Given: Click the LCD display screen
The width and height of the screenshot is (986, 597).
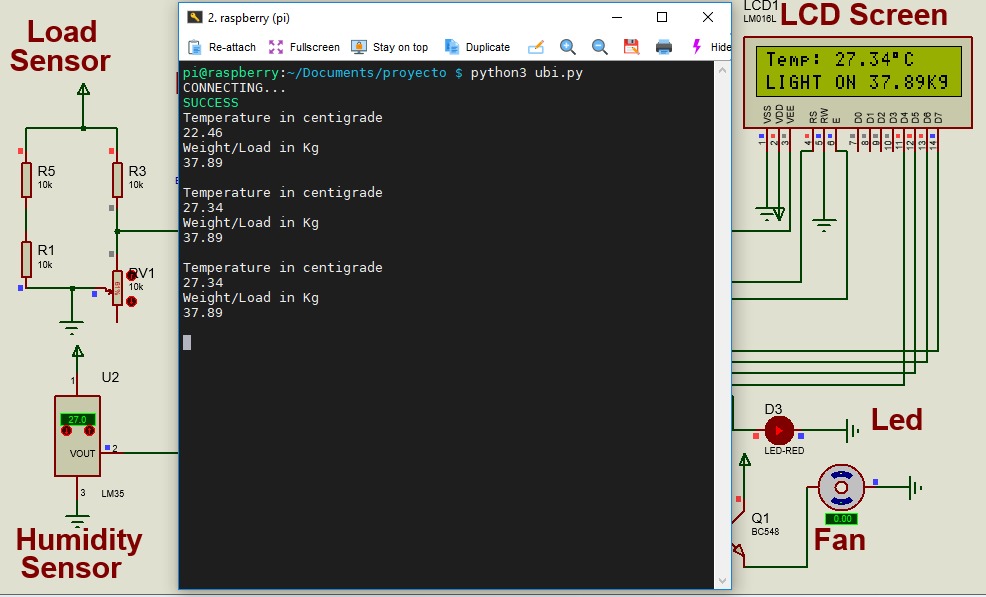Looking at the screenshot, I should click(858, 72).
